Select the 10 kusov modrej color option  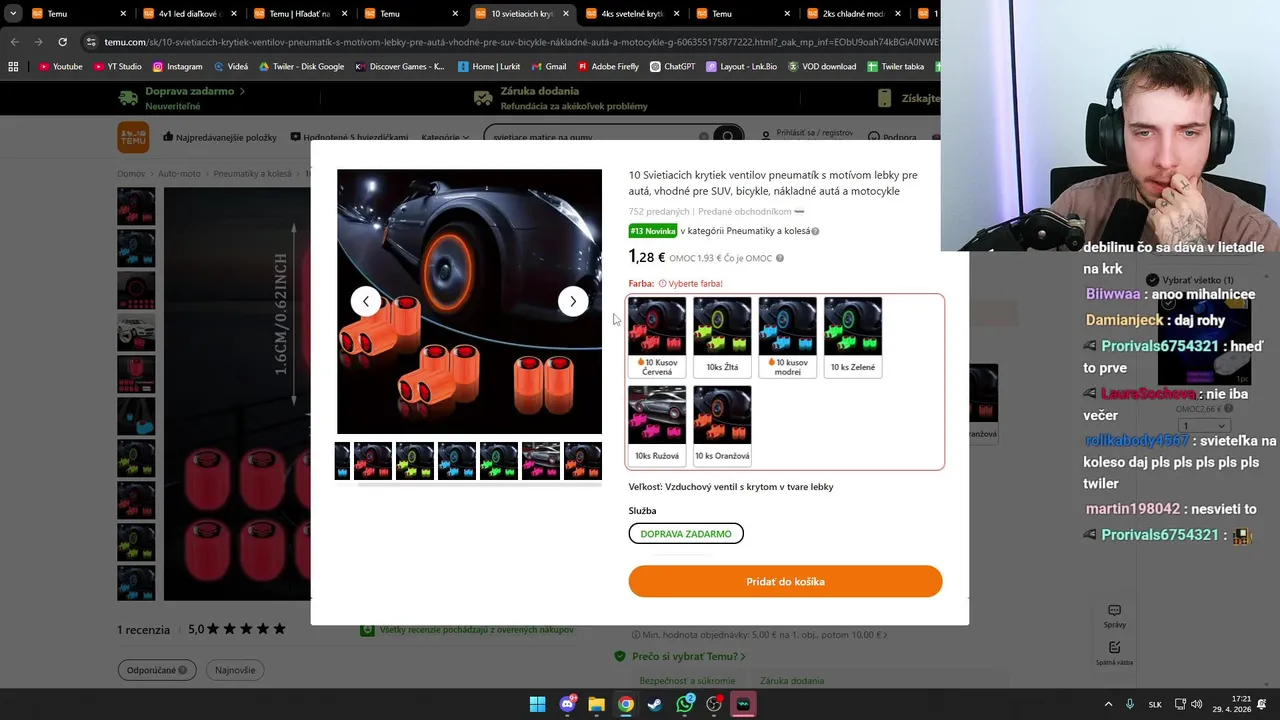(x=787, y=338)
